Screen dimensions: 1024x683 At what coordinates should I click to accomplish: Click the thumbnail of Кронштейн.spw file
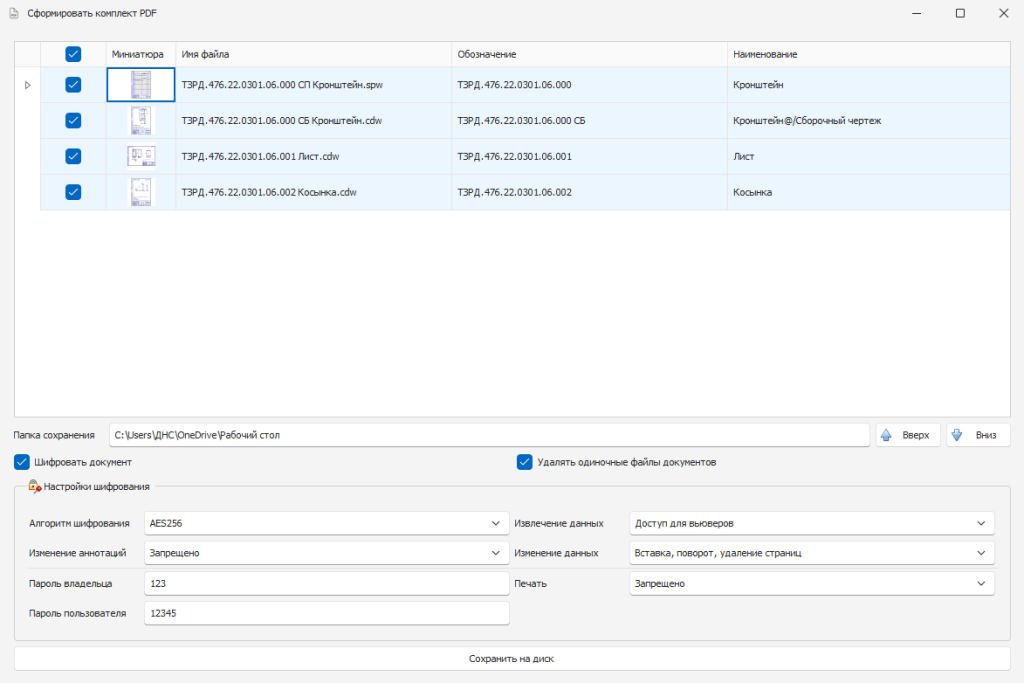[141, 85]
